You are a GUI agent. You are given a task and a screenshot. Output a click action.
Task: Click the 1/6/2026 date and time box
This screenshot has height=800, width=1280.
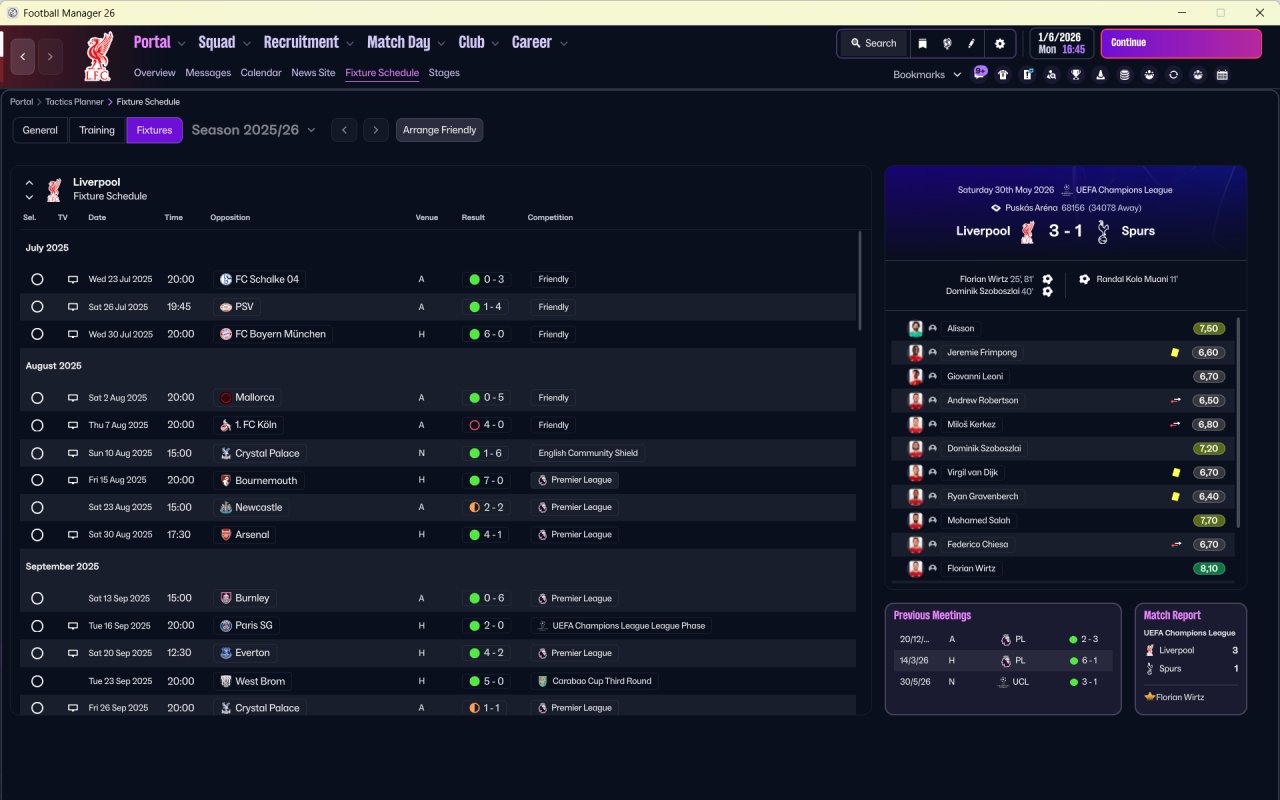tap(1062, 43)
